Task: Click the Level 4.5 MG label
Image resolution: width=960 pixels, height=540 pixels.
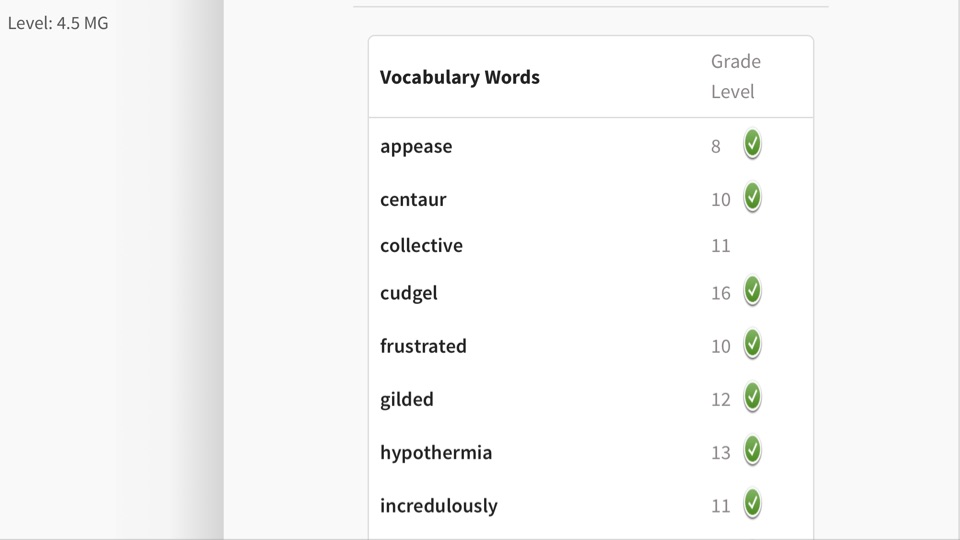Action: click(x=58, y=23)
